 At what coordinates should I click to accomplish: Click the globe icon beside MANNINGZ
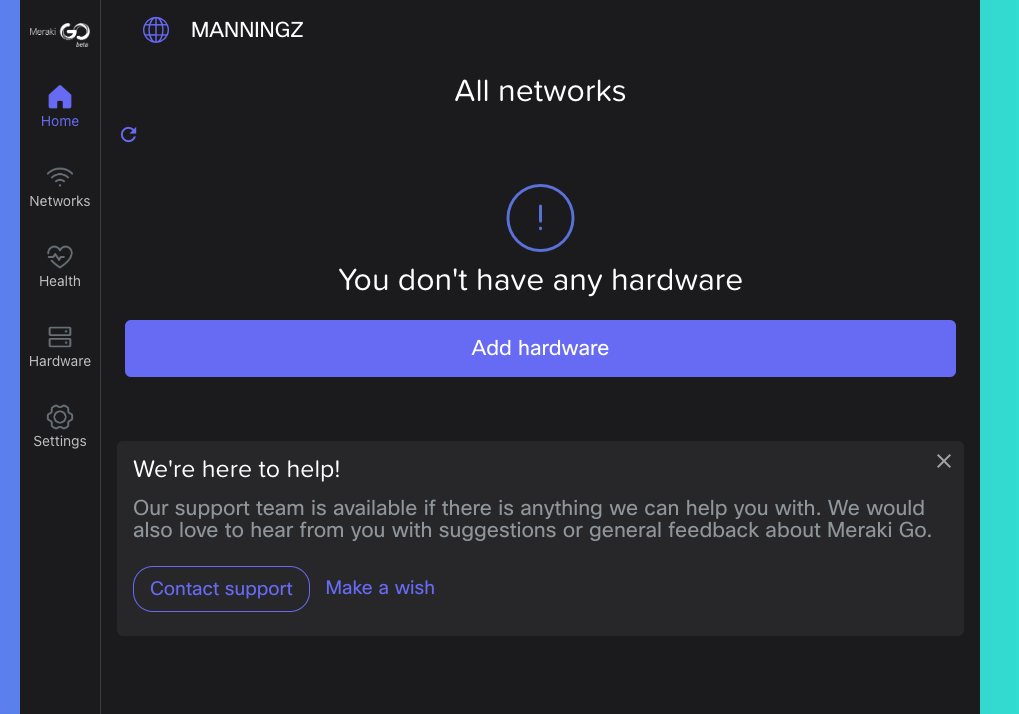[x=156, y=30]
